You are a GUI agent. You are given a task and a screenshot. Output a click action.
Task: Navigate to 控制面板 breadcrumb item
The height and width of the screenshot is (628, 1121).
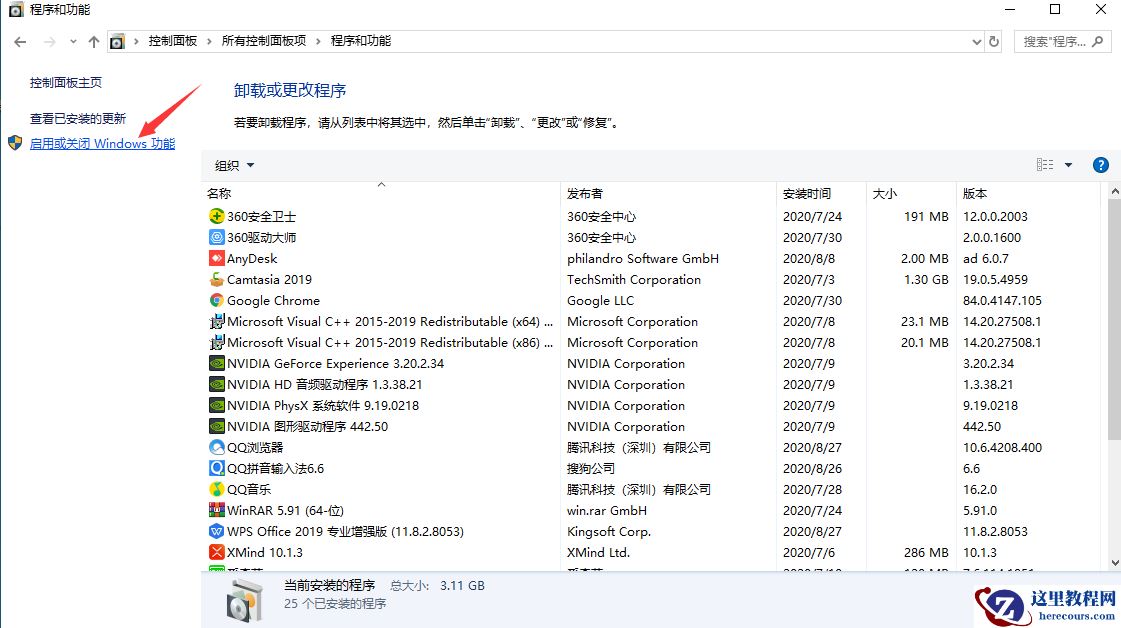171,42
